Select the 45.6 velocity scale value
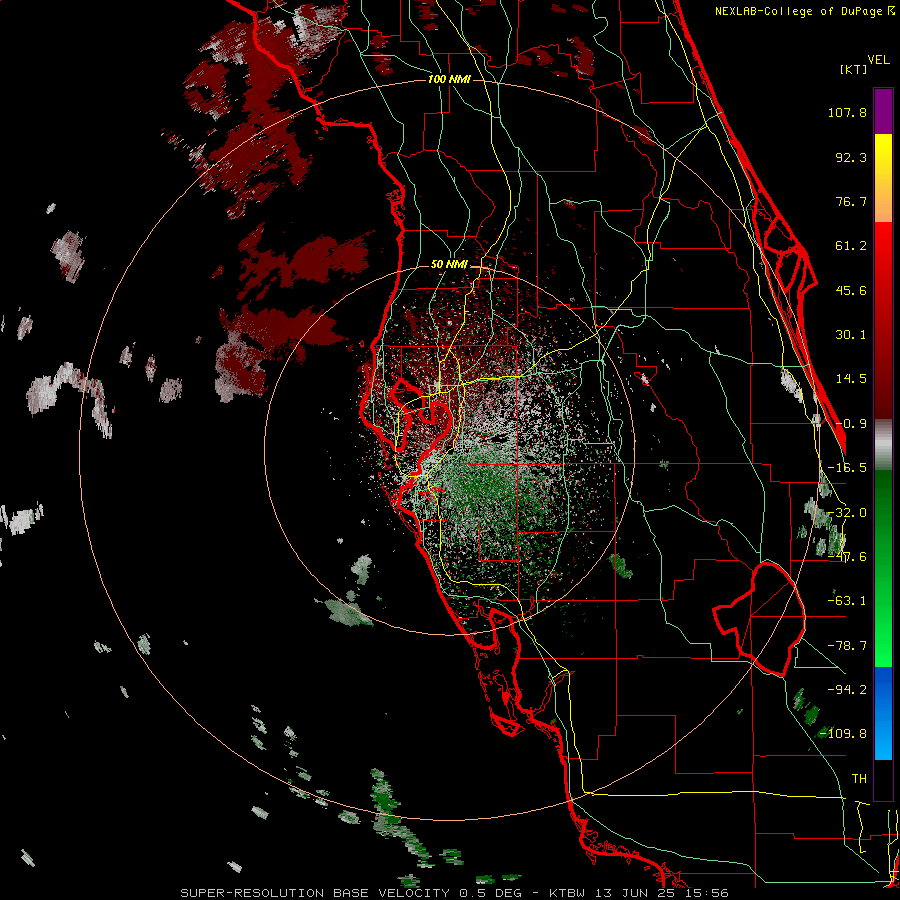 [851, 290]
